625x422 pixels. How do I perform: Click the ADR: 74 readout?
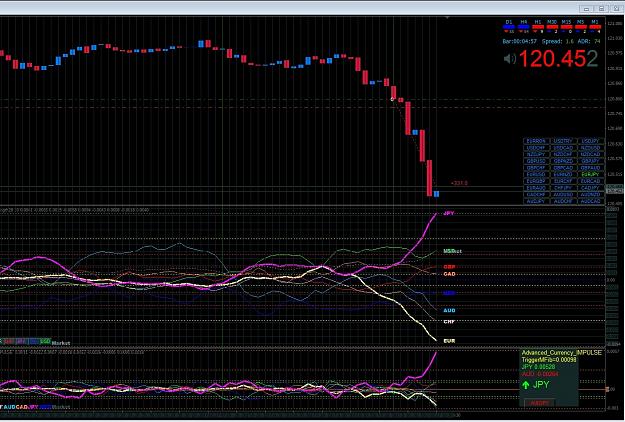(589, 41)
